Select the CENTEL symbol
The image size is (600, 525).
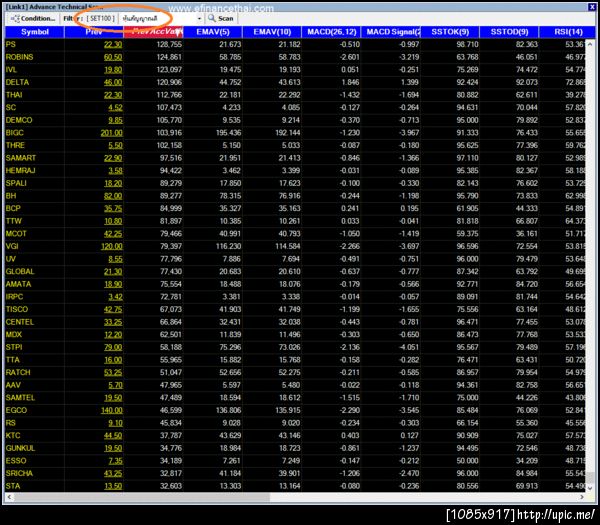pyautogui.click(x=20, y=322)
